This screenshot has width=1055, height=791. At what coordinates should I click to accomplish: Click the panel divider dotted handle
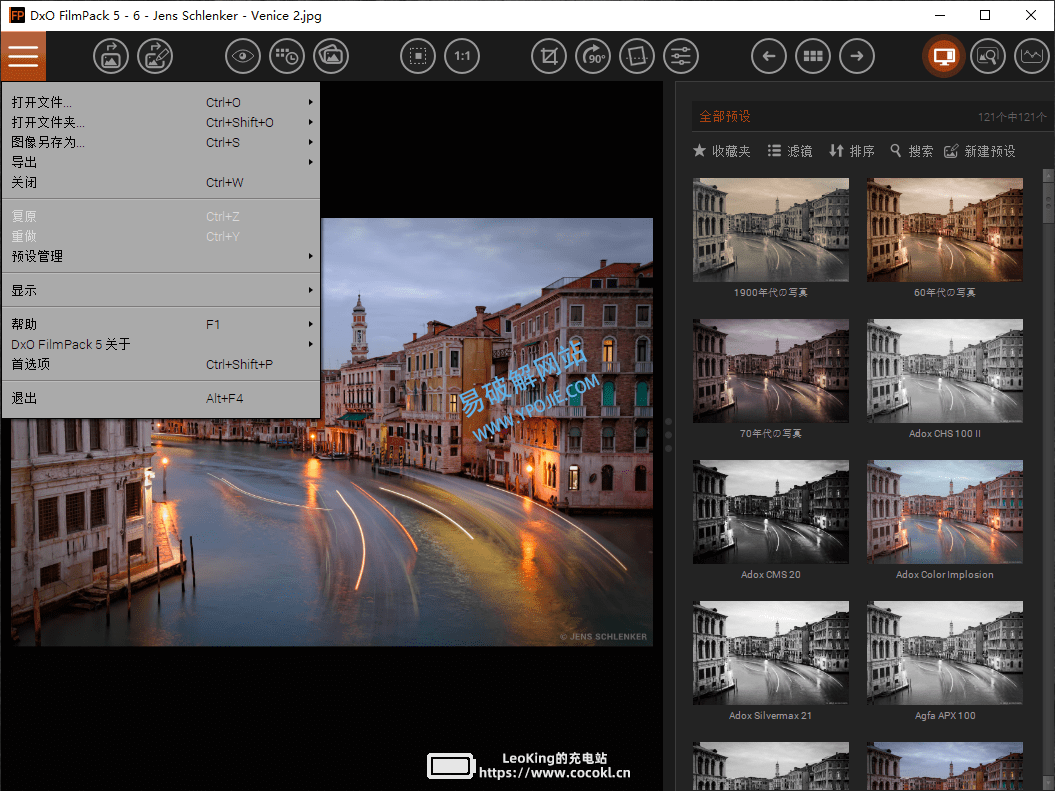point(668,435)
